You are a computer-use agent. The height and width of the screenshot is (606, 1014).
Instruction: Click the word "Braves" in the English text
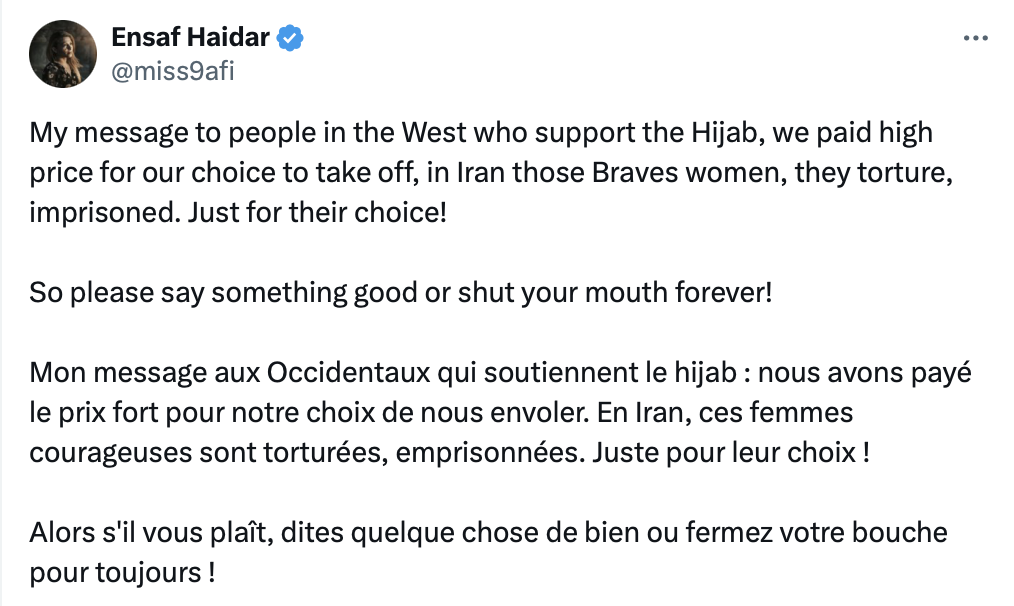point(634,173)
